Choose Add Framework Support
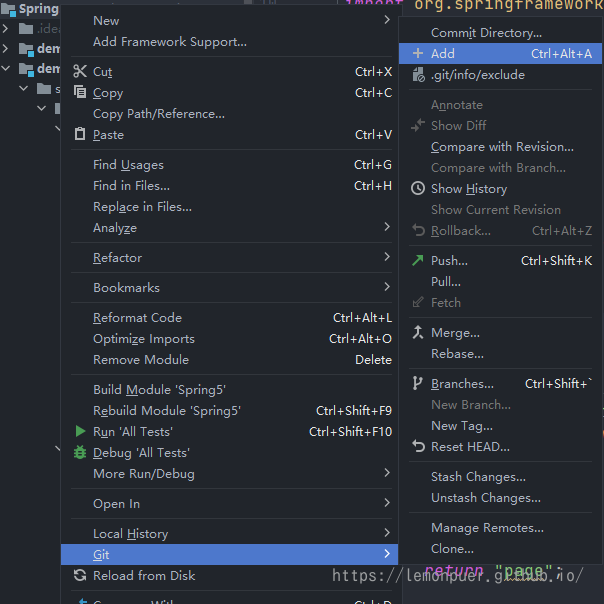Screen dimensions: 604x604 231,42
